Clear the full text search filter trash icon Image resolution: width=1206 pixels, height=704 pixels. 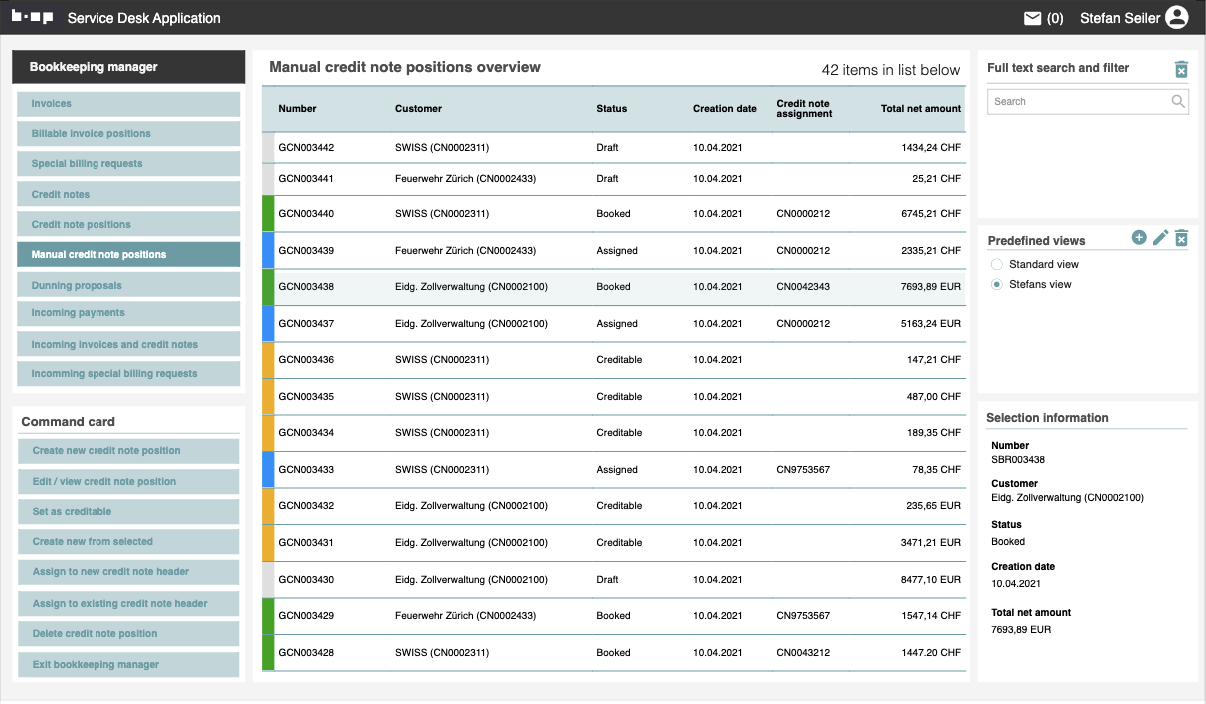[x=1181, y=69]
